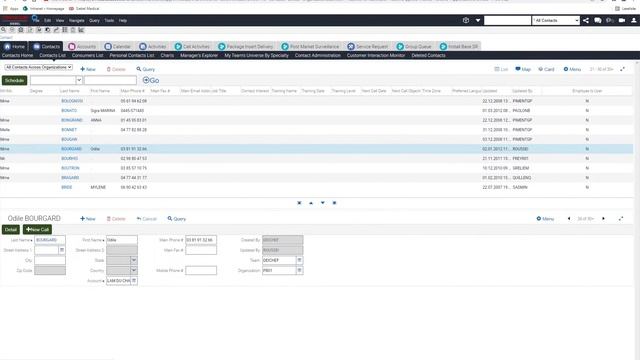Click the video camera icon in the top bar
The image size is (640, 360).
pos(622,20)
